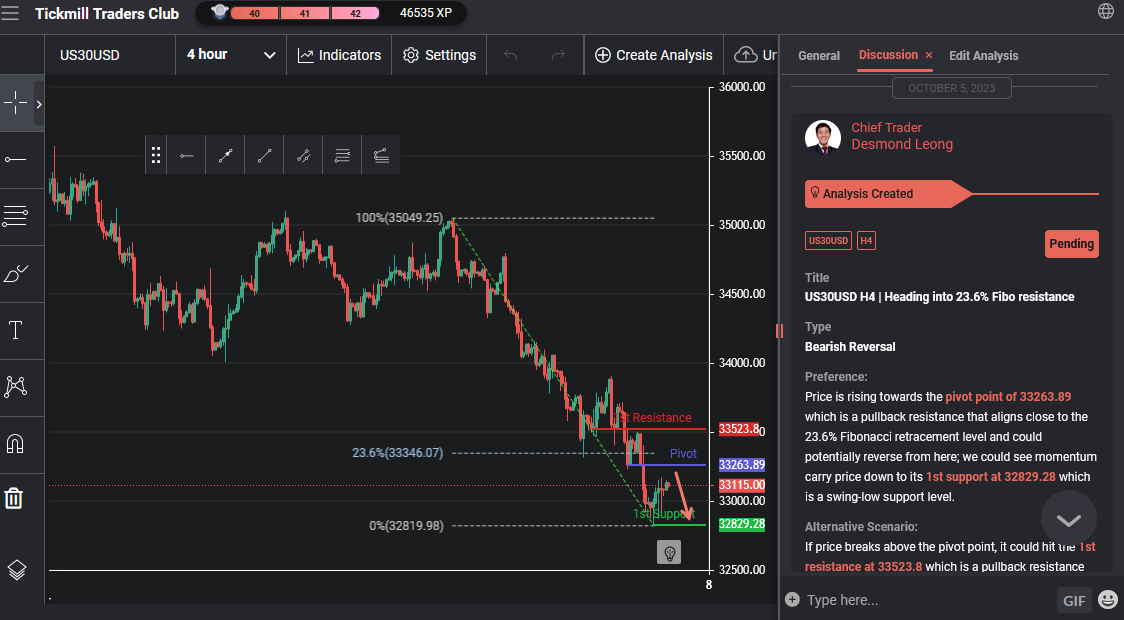1124x620 pixels.
Task: Click the Tickmill Traders Club title
Action: (107, 14)
